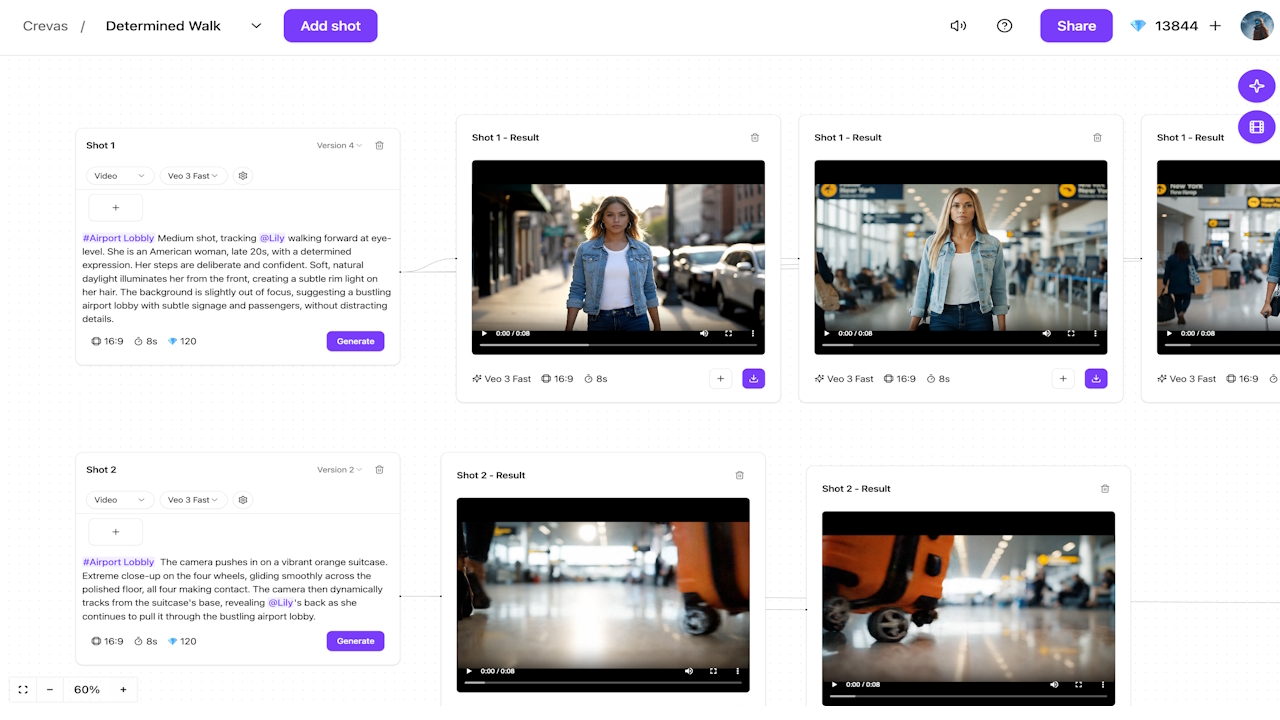Delete the Shot 2 card via trash icon

point(379,469)
